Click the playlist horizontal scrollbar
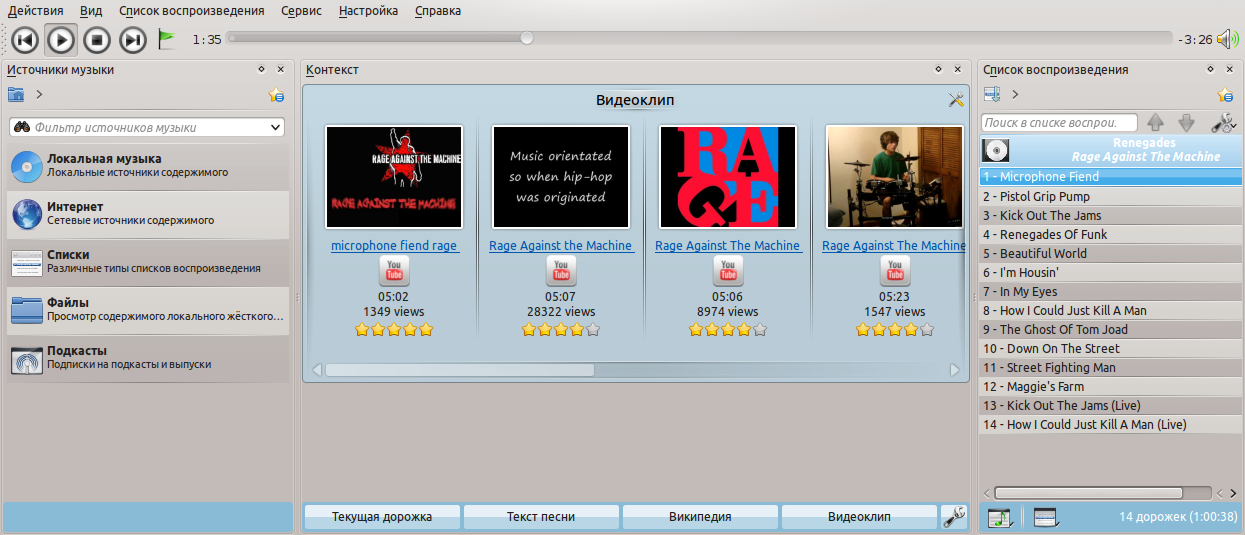Screen dimensions: 1245x535 pos(1089,493)
